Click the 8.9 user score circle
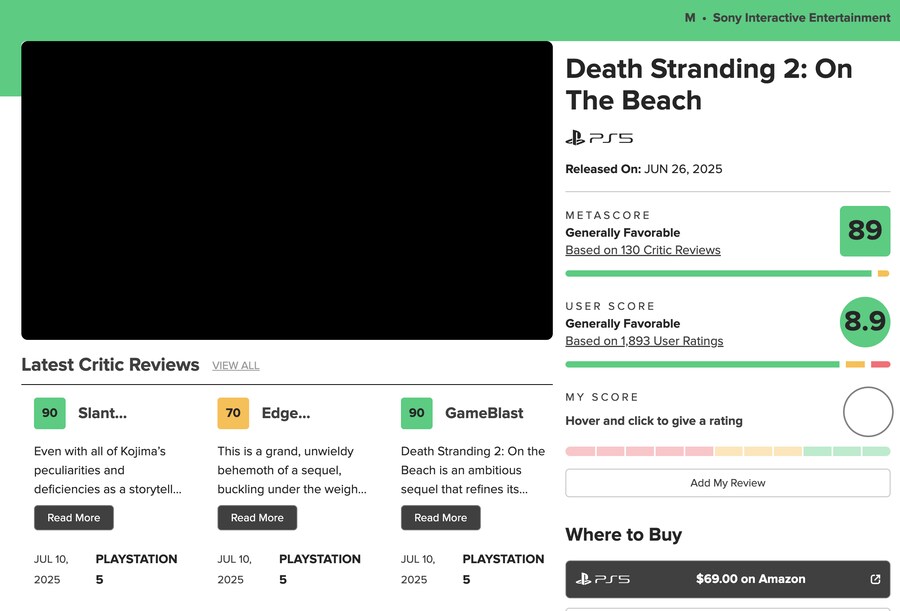 (865, 322)
